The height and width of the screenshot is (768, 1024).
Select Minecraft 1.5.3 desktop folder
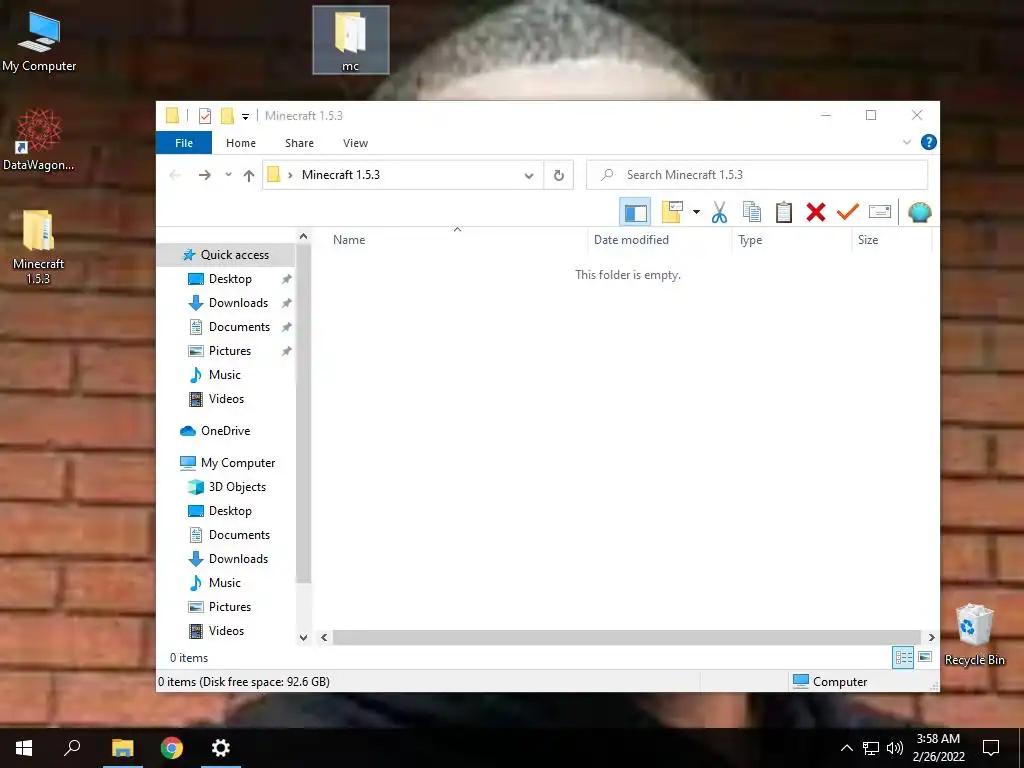tap(39, 248)
